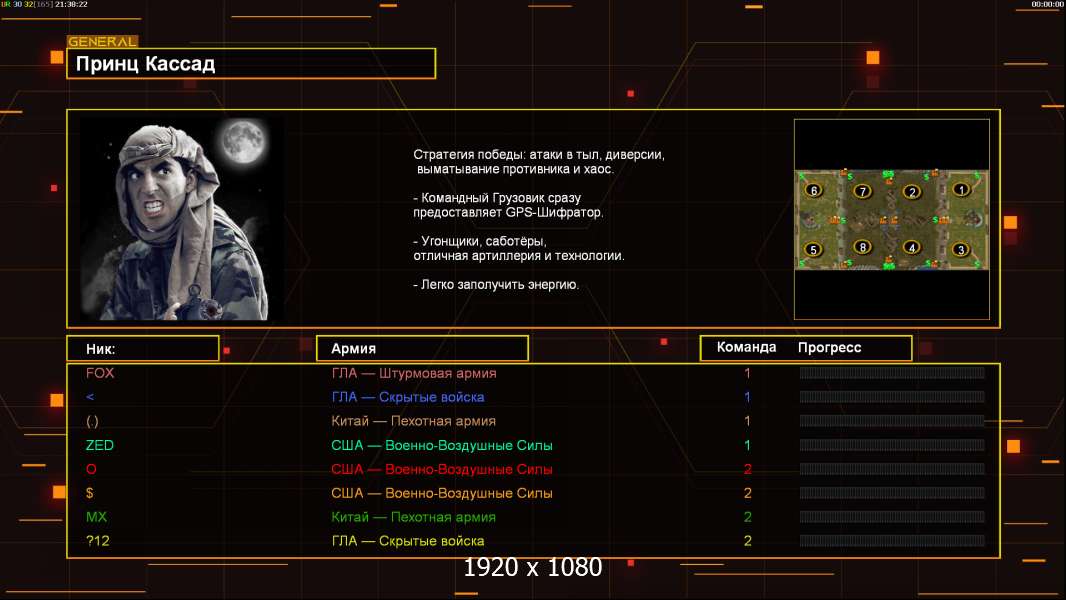Click Китай — Пехотная армия in (.) row
Viewport: 1066px width, 600px height.
tap(413, 421)
